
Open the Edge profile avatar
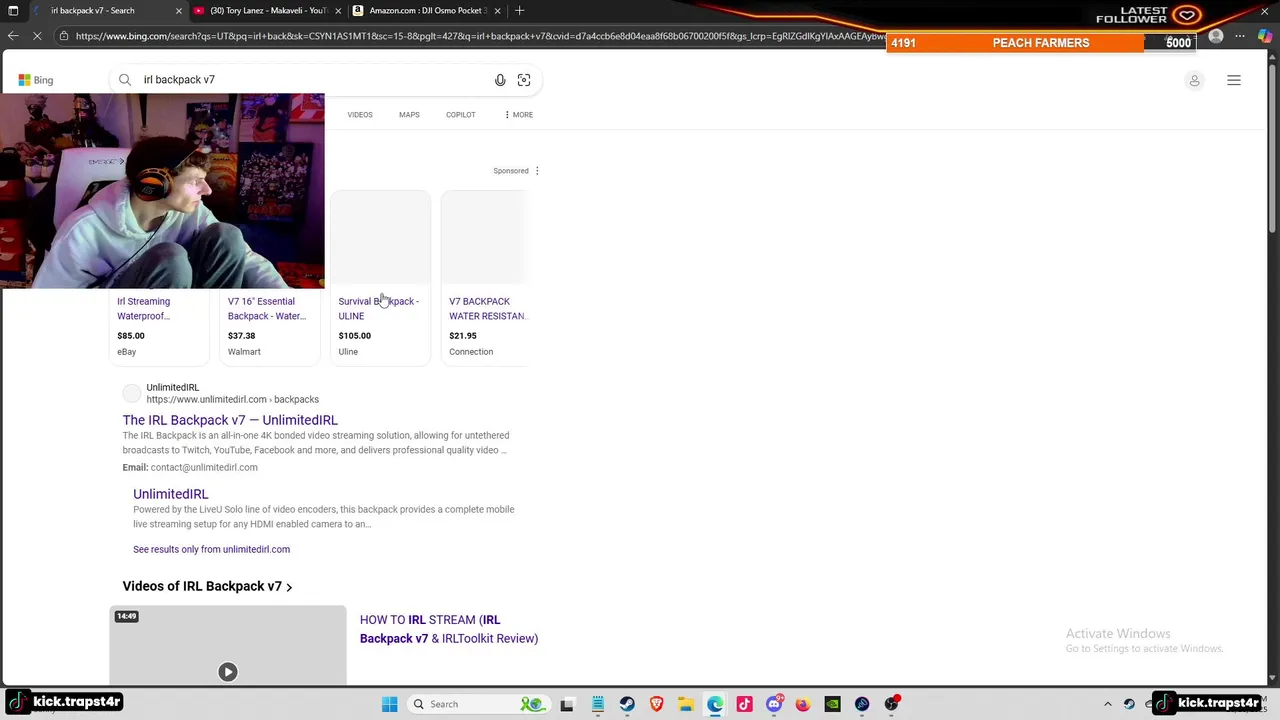(1216, 36)
